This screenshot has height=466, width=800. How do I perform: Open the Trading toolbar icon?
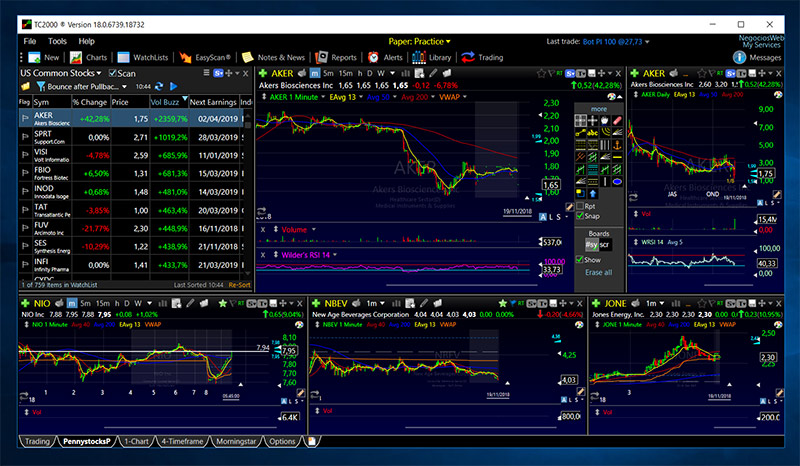[x=468, y=57]
